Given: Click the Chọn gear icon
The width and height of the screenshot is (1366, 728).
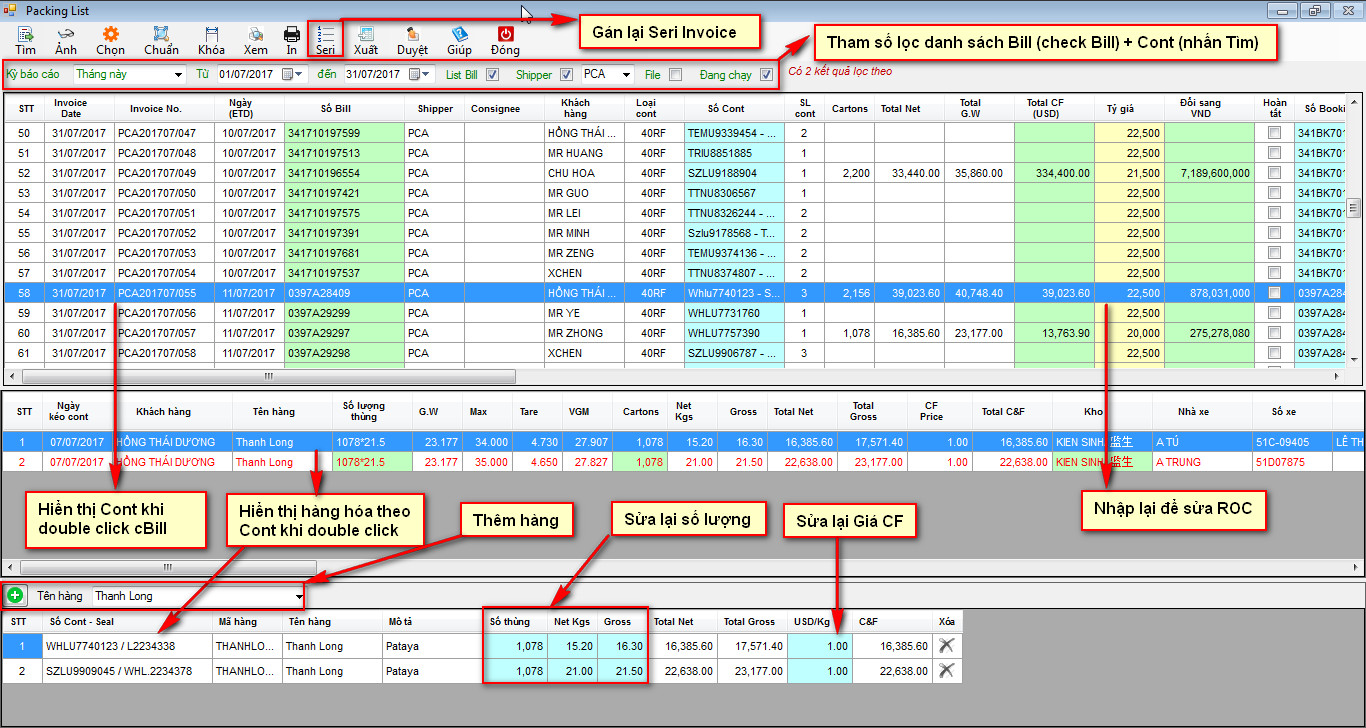Looking at the screenshot, I should [x=111, y=40].
